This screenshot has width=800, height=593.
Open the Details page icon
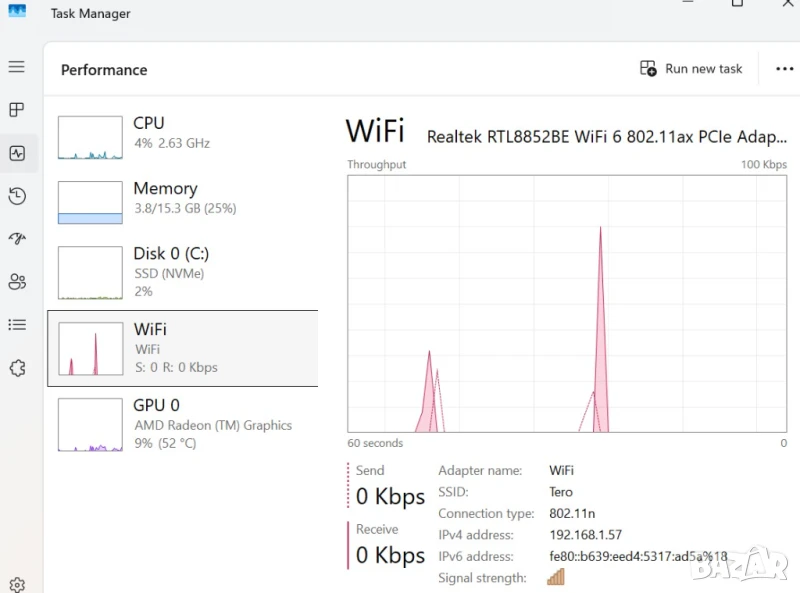coord(17,325)
